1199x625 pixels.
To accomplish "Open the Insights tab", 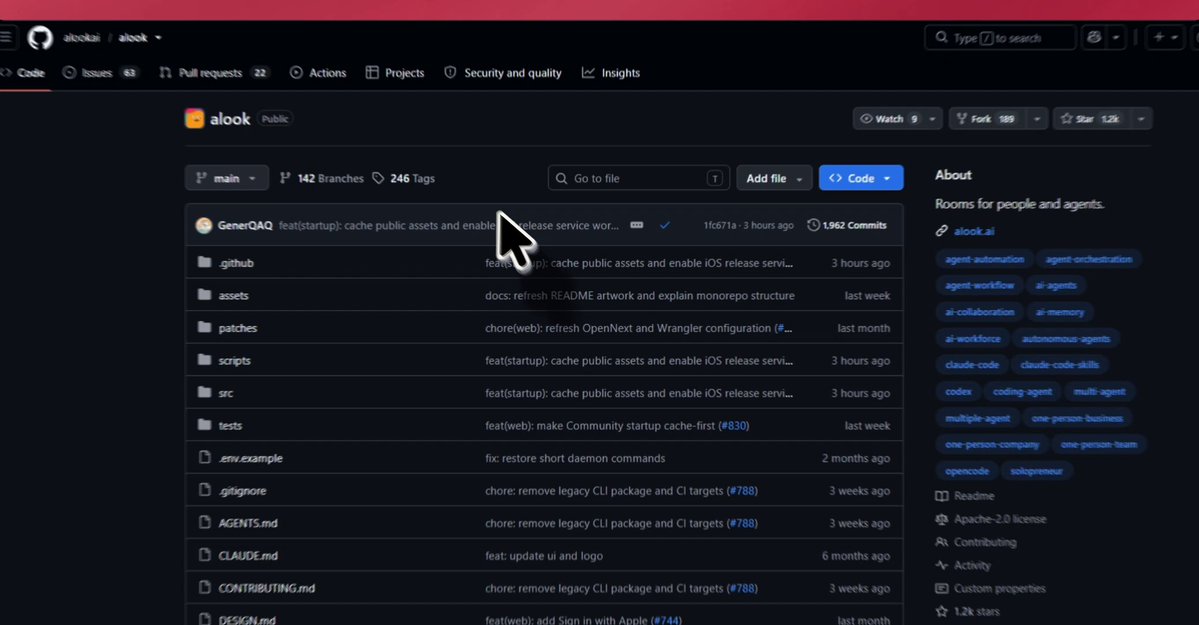I will click(611, 73).
